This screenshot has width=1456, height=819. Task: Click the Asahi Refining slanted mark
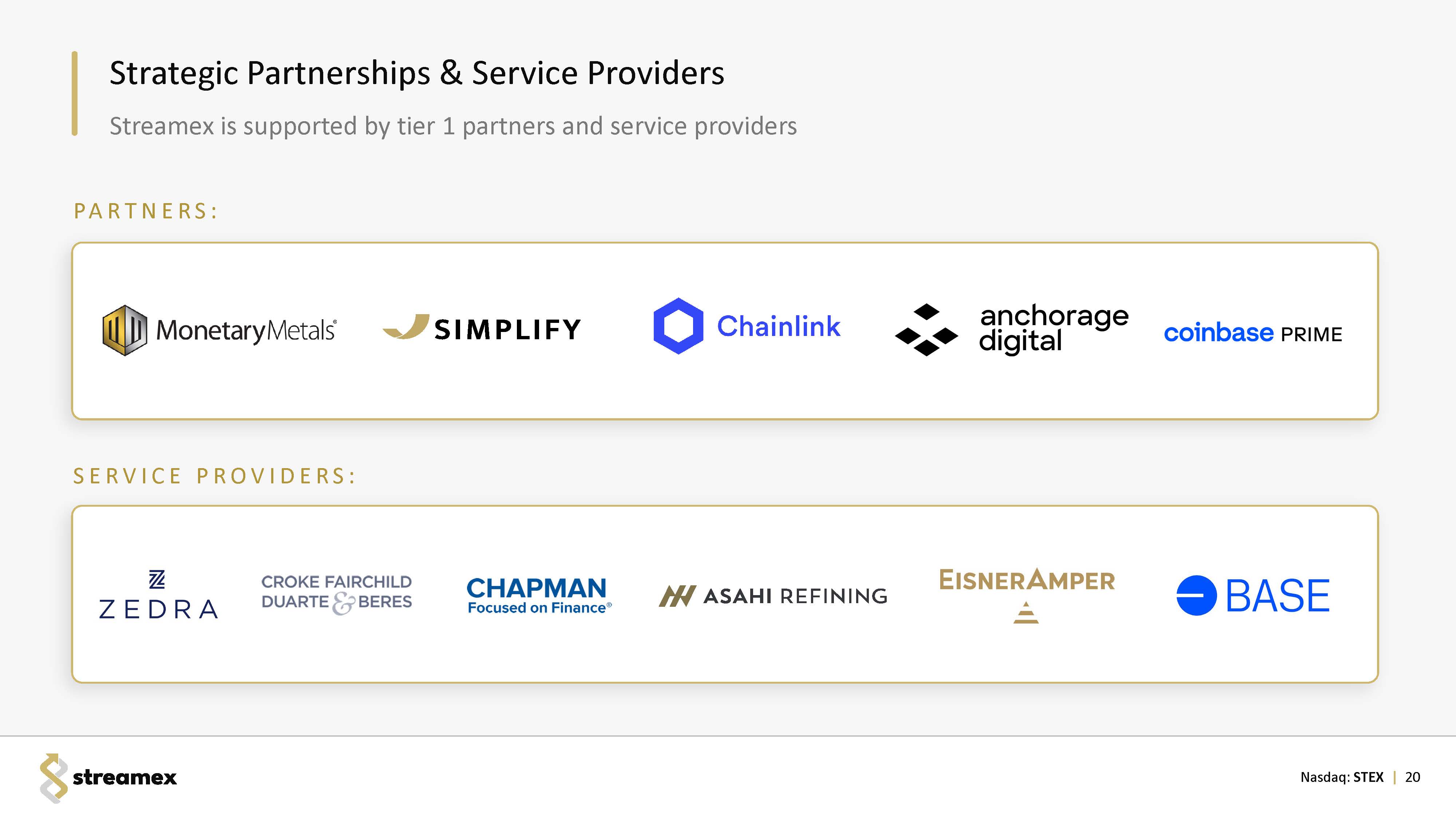(x=677, y=596)
